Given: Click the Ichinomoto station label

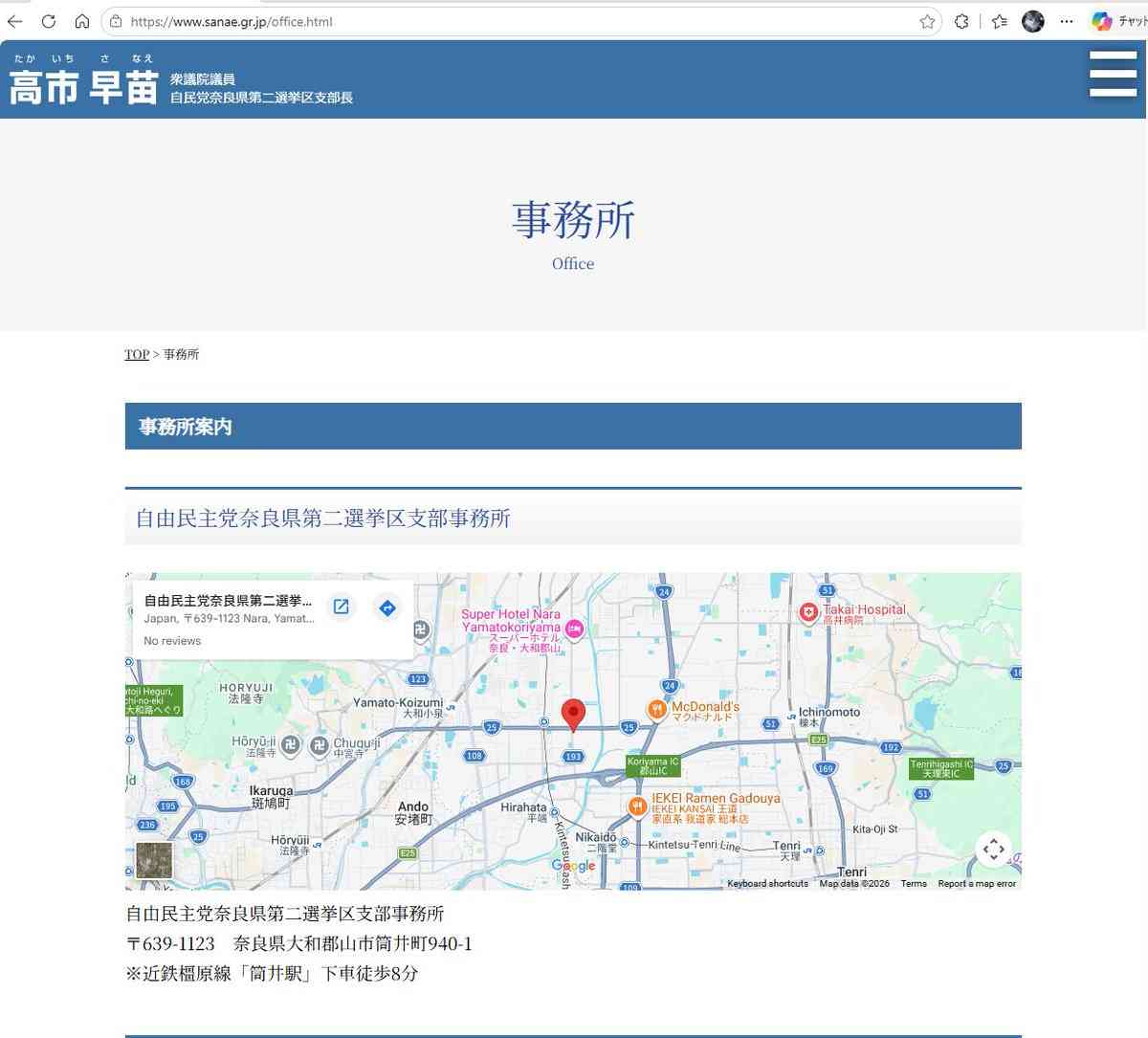Looking at the screenshot, I should click(x=829, y=717).
